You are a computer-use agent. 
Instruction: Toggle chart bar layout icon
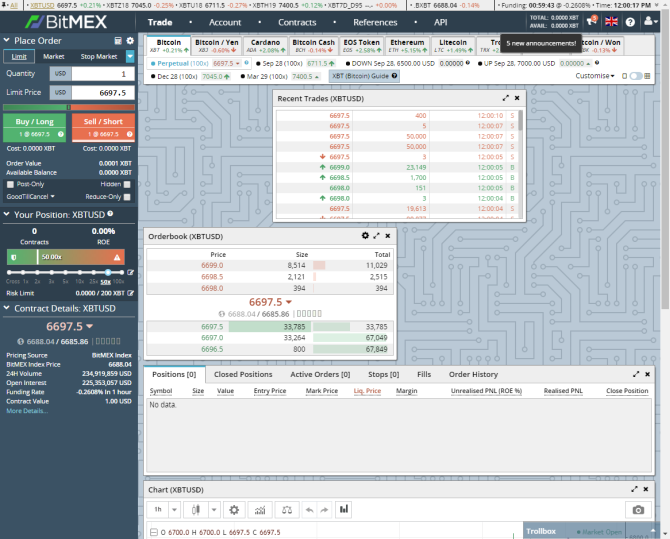coord(344,509)
